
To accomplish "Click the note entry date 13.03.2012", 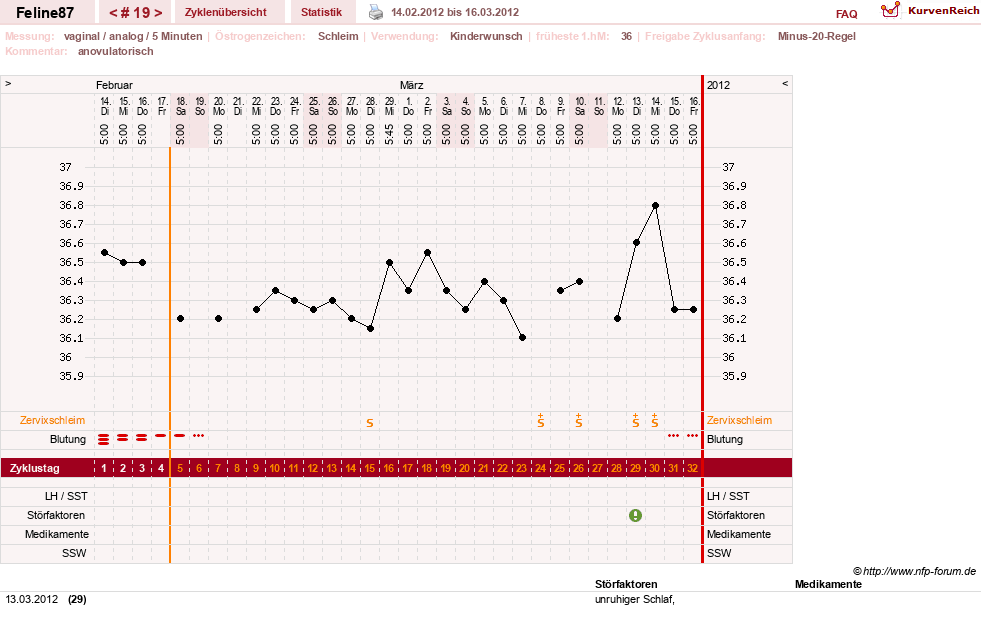I will point(32,599).
